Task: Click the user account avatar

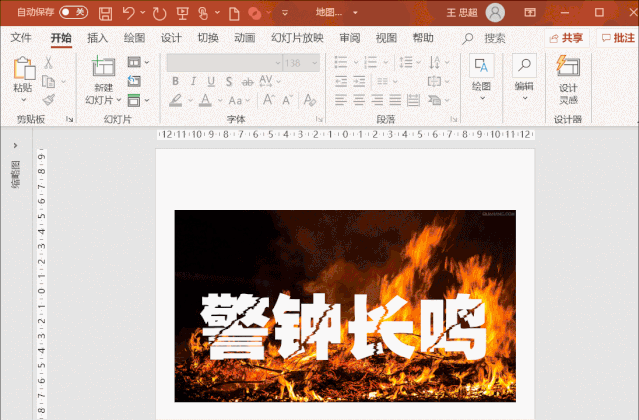Action: coord(495,13)
